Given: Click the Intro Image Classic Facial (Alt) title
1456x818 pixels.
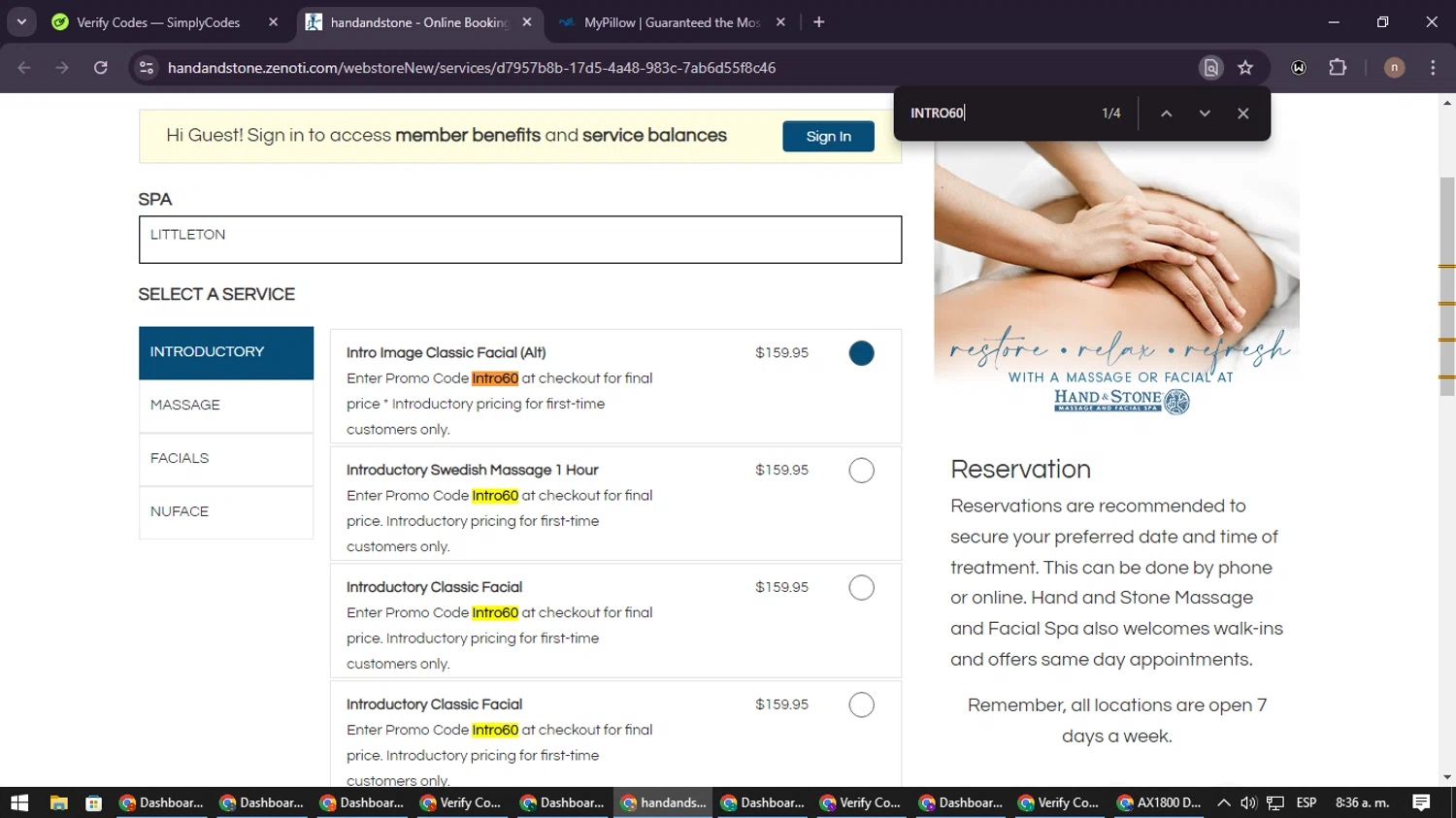Looking at the screenshot, I should coord(447,353).
